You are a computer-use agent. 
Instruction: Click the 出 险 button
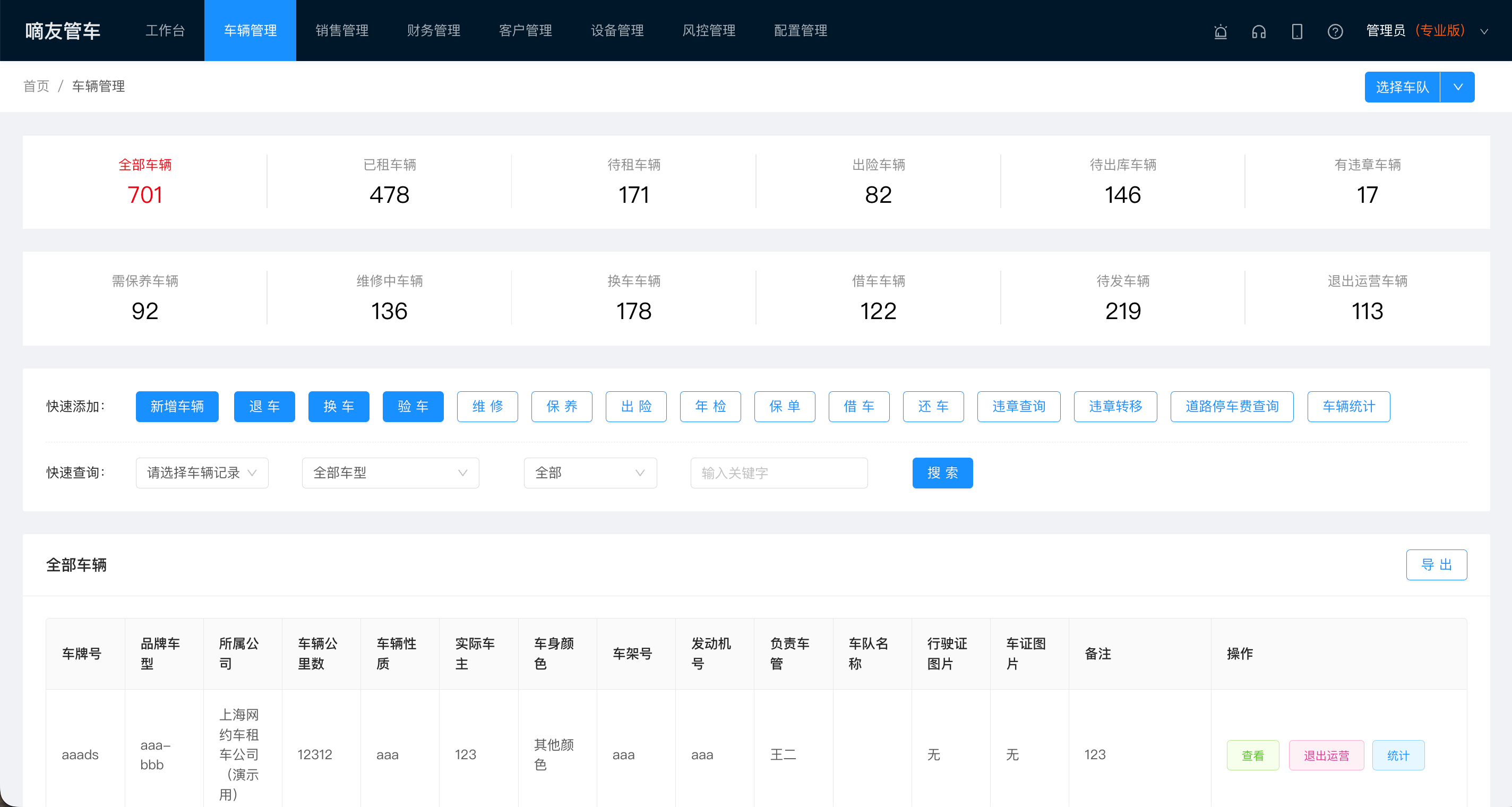635,406
